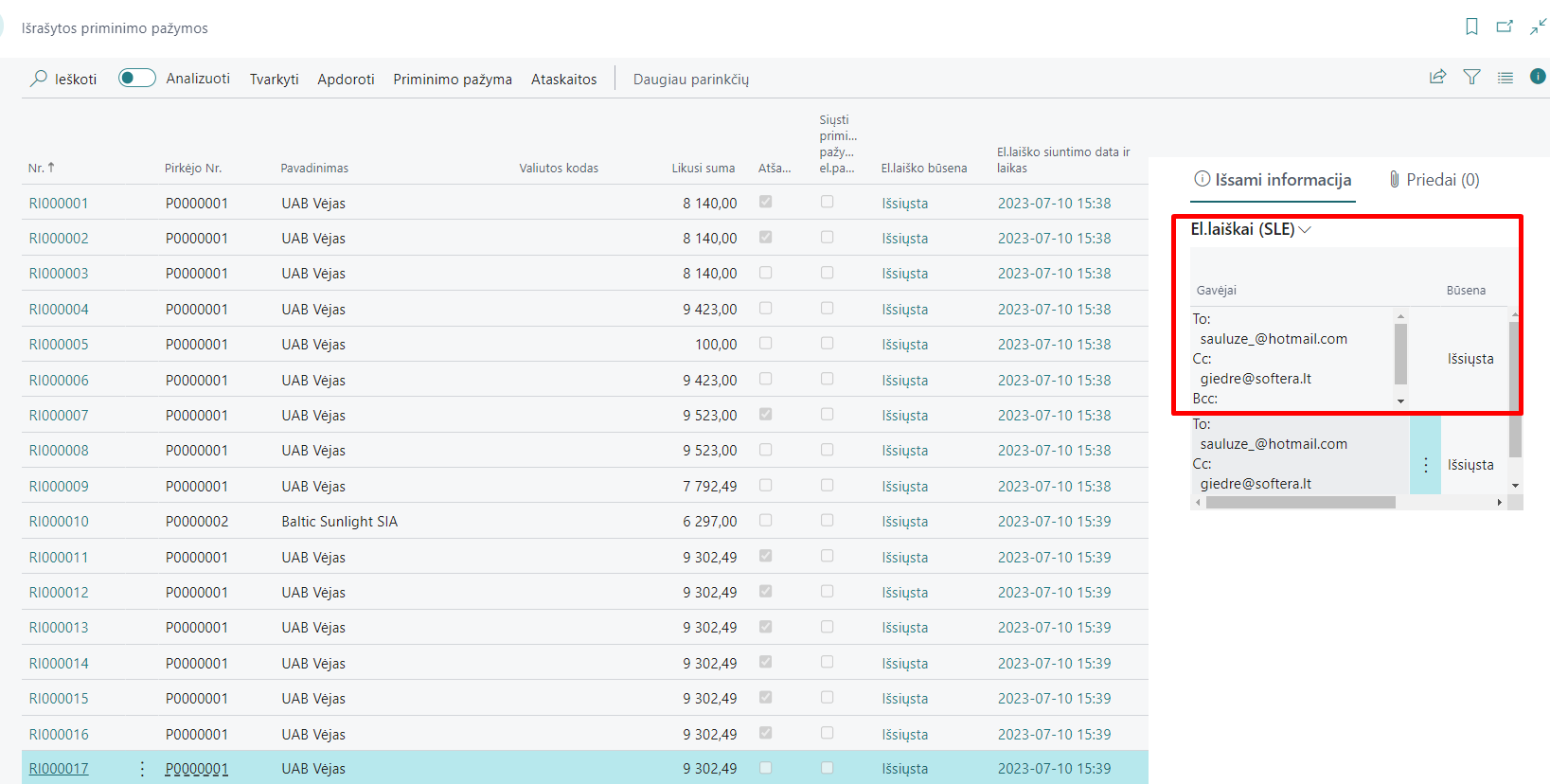Click Būsena column header in FactBox

(x=1466, y=291)
